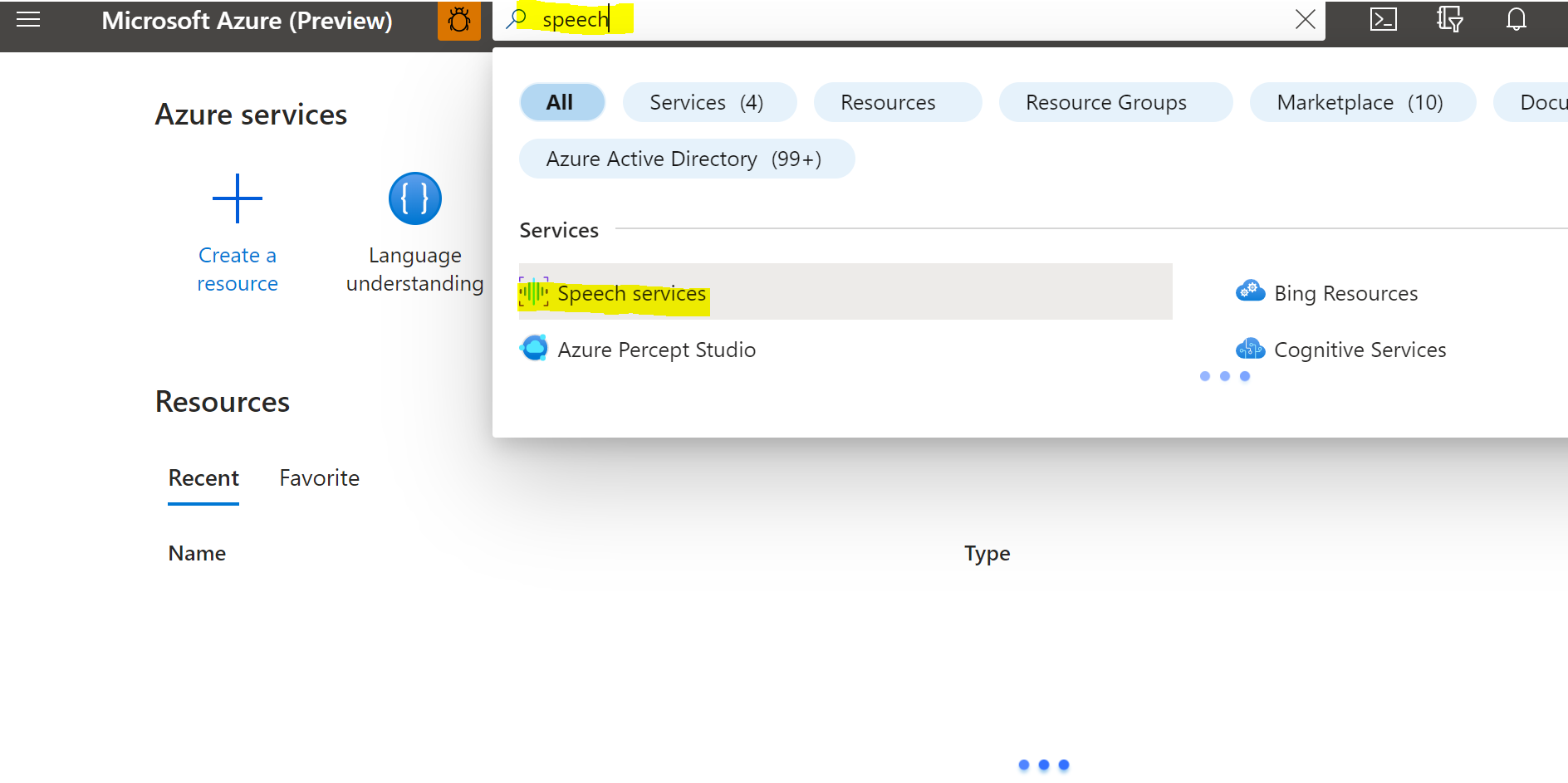Switch to the Recent tab
This screenshot has width=1568, height=783.
(x=203, y=478)
